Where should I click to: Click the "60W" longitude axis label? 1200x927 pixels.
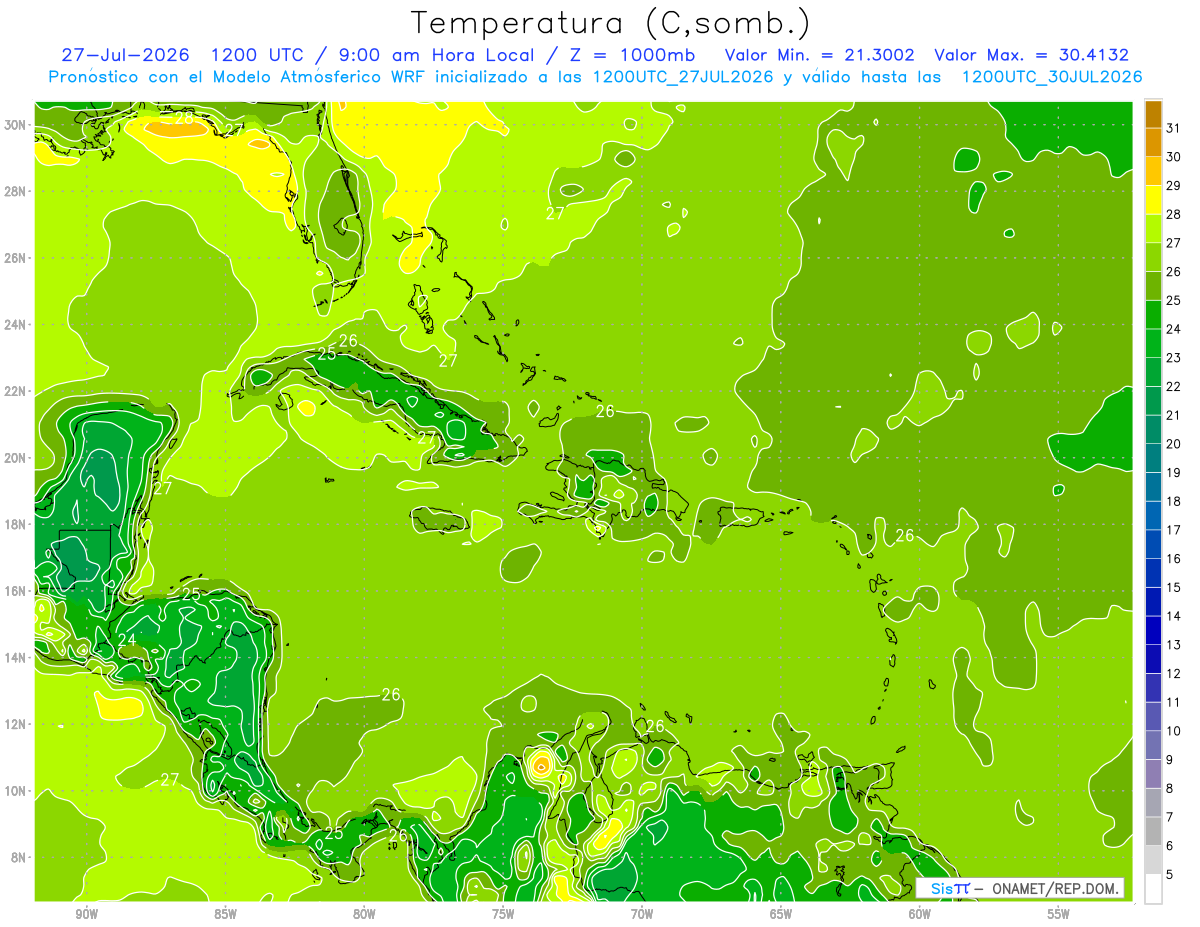coord(920,914)
